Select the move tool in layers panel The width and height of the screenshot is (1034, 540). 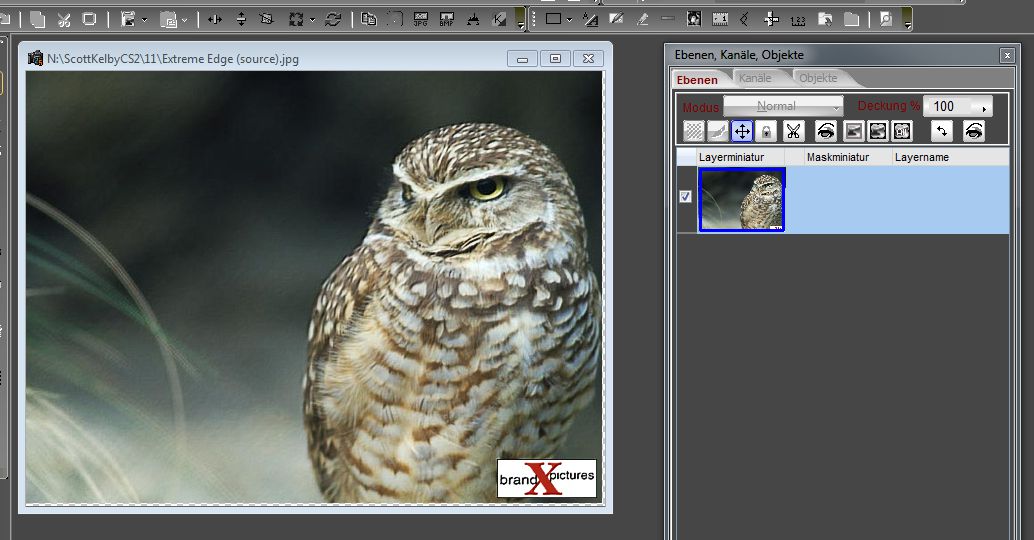pos(742,131)
